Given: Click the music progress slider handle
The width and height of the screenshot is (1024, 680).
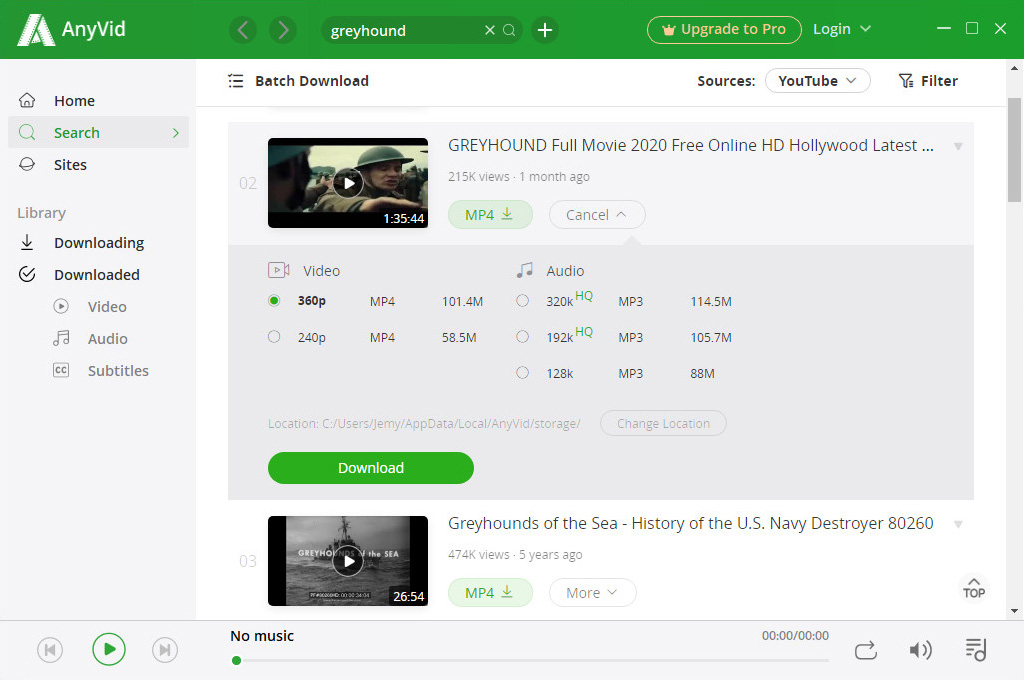Looking at the screenshot, I should tap(236, 660).
